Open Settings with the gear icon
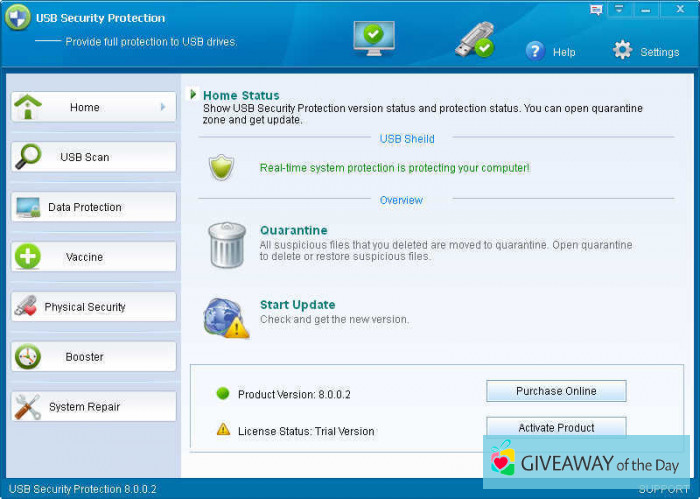The height and width of the screenshot is (499, 700). pyautogui.click(x=622, y=51)
